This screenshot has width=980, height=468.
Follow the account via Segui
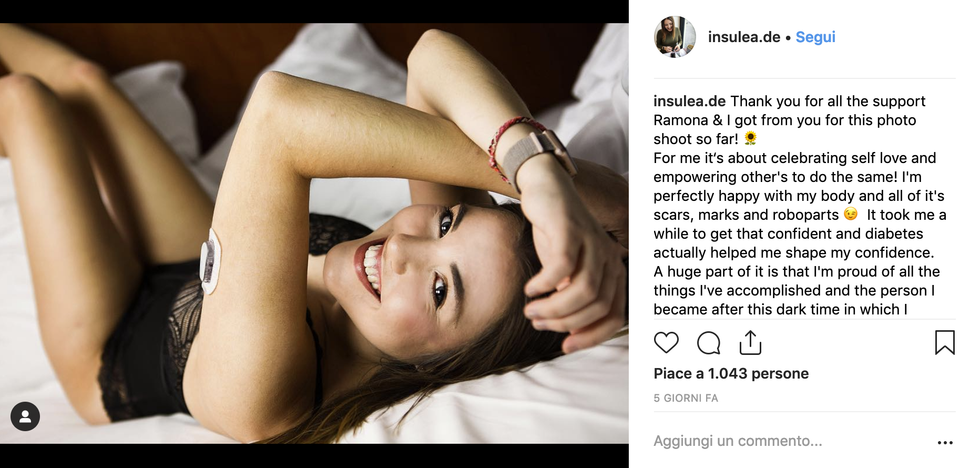coord(815,37)
